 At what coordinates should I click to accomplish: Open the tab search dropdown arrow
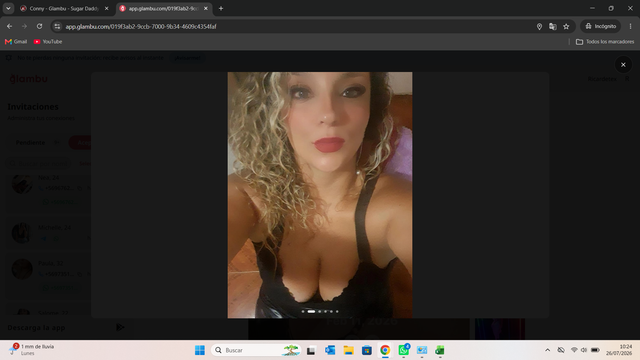click(8, 8)
